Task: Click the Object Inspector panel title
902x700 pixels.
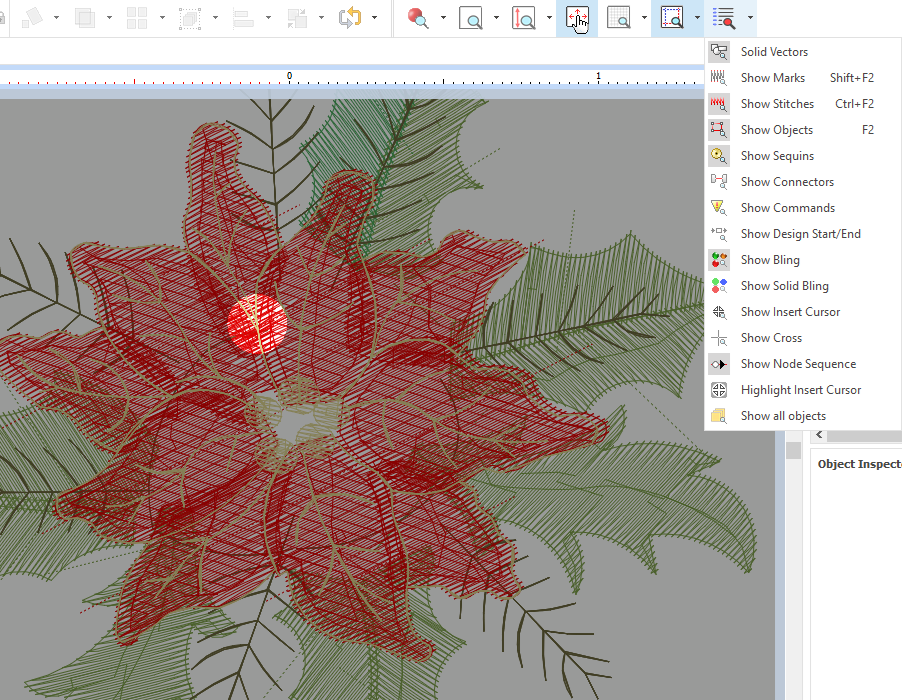Action: tap(859, 464)
